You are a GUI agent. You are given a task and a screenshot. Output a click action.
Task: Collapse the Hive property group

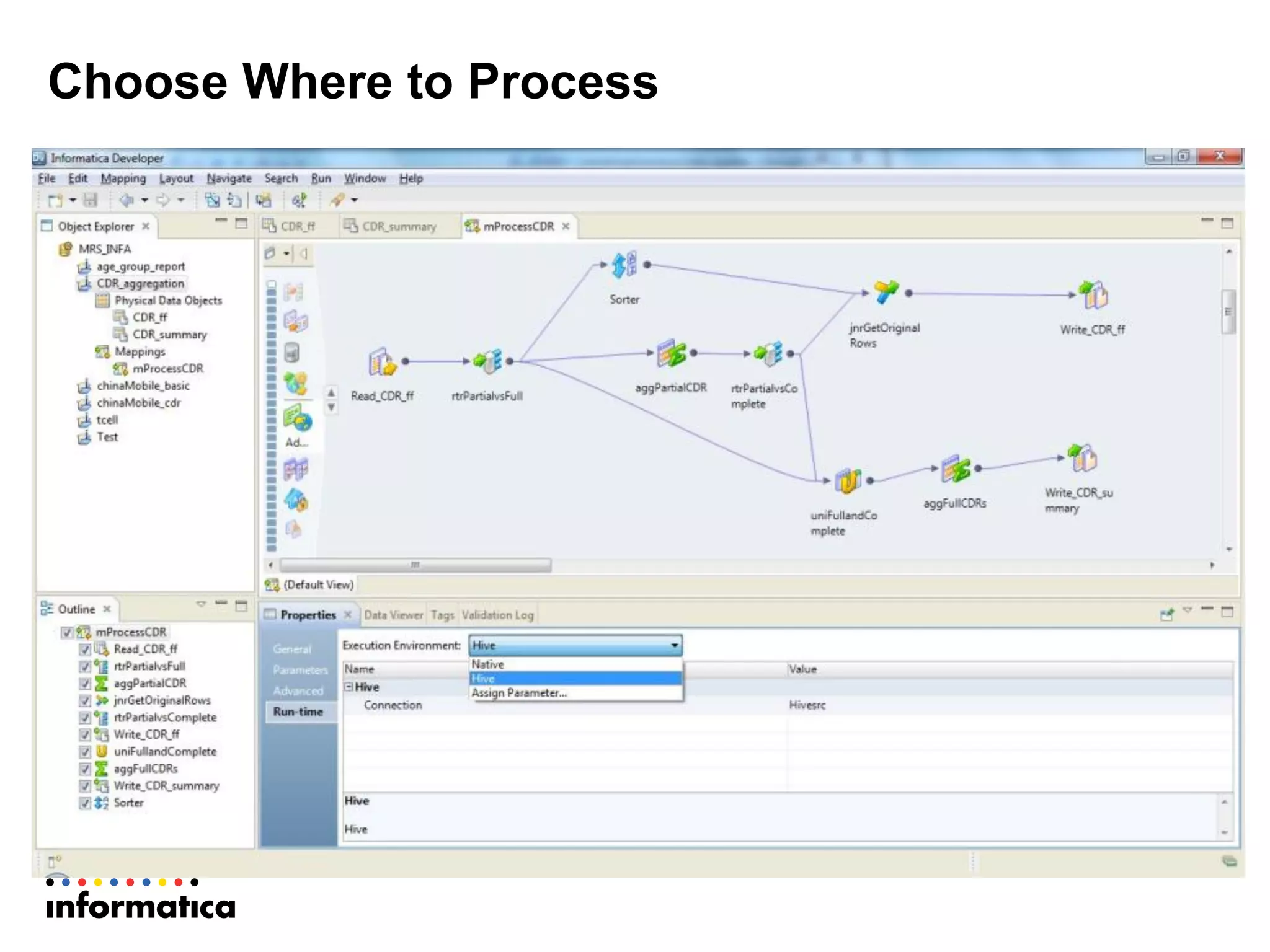pyautogui.click(x=349, y=687)
